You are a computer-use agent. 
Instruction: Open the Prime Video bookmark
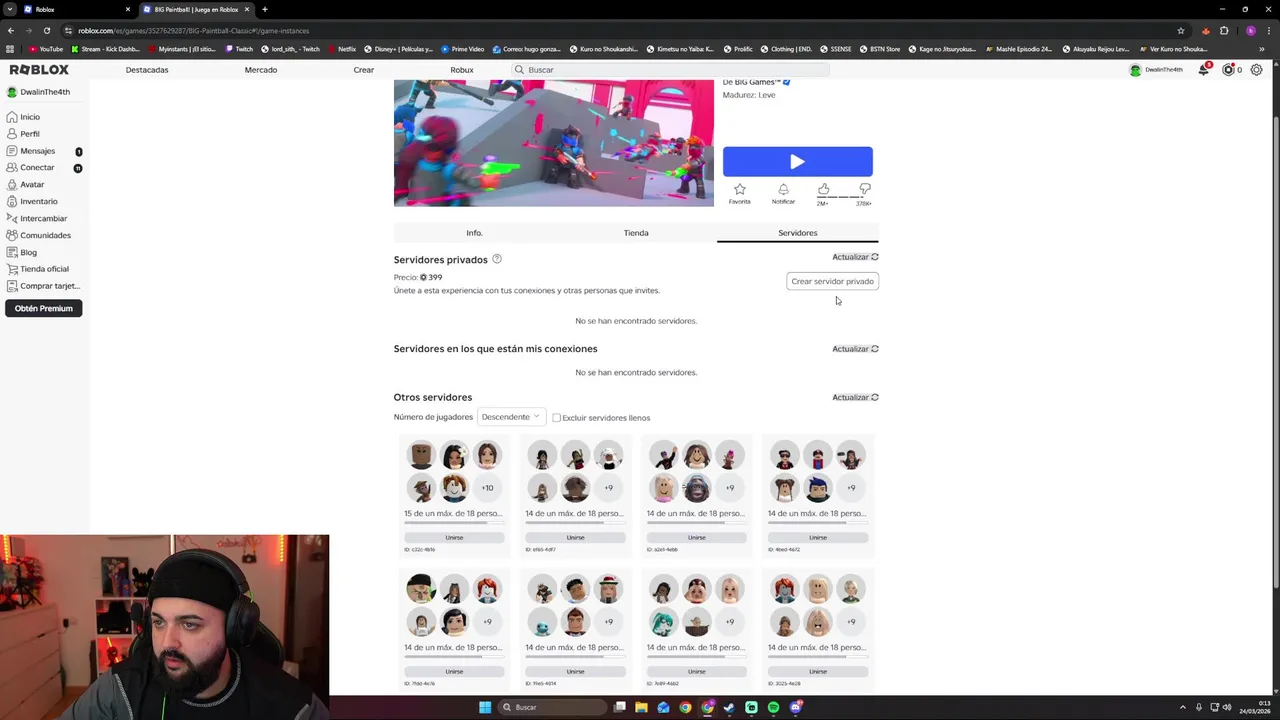(x=463, y=49)
